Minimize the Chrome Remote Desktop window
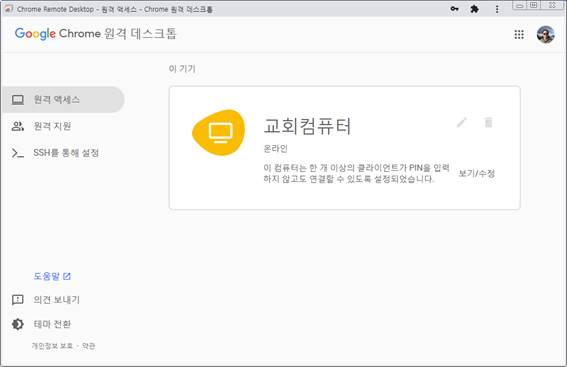 520,5
